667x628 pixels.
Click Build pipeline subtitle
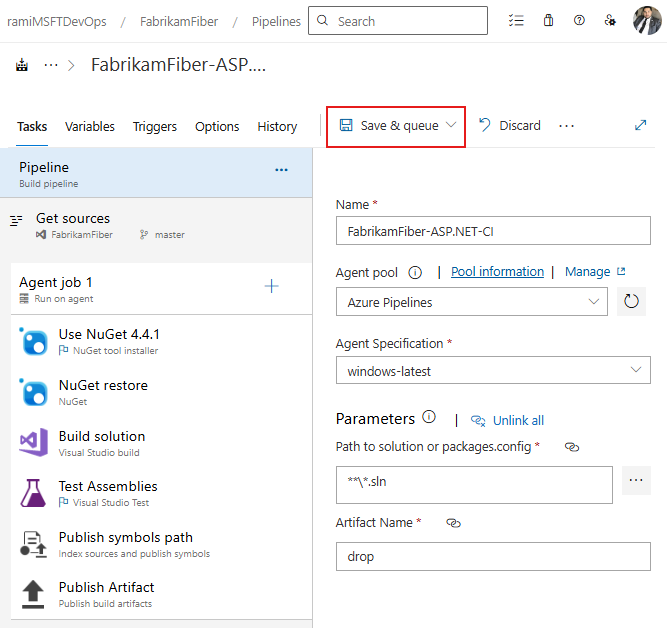pyautogui.click(x=48, y=184)
